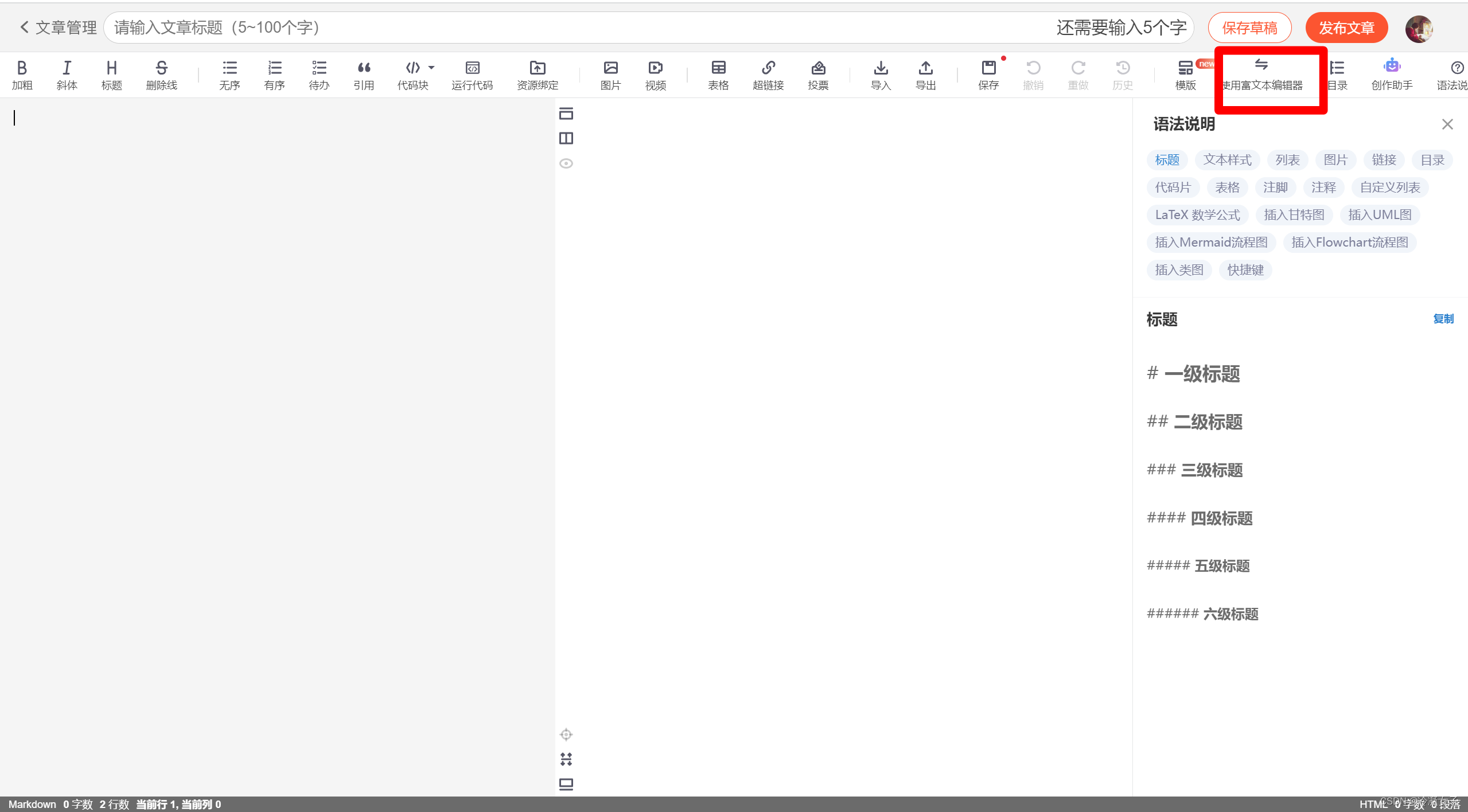
Task: Apply strikethrough (删除线) formatting
Action: pyautogui.click(x=161, y=75)
